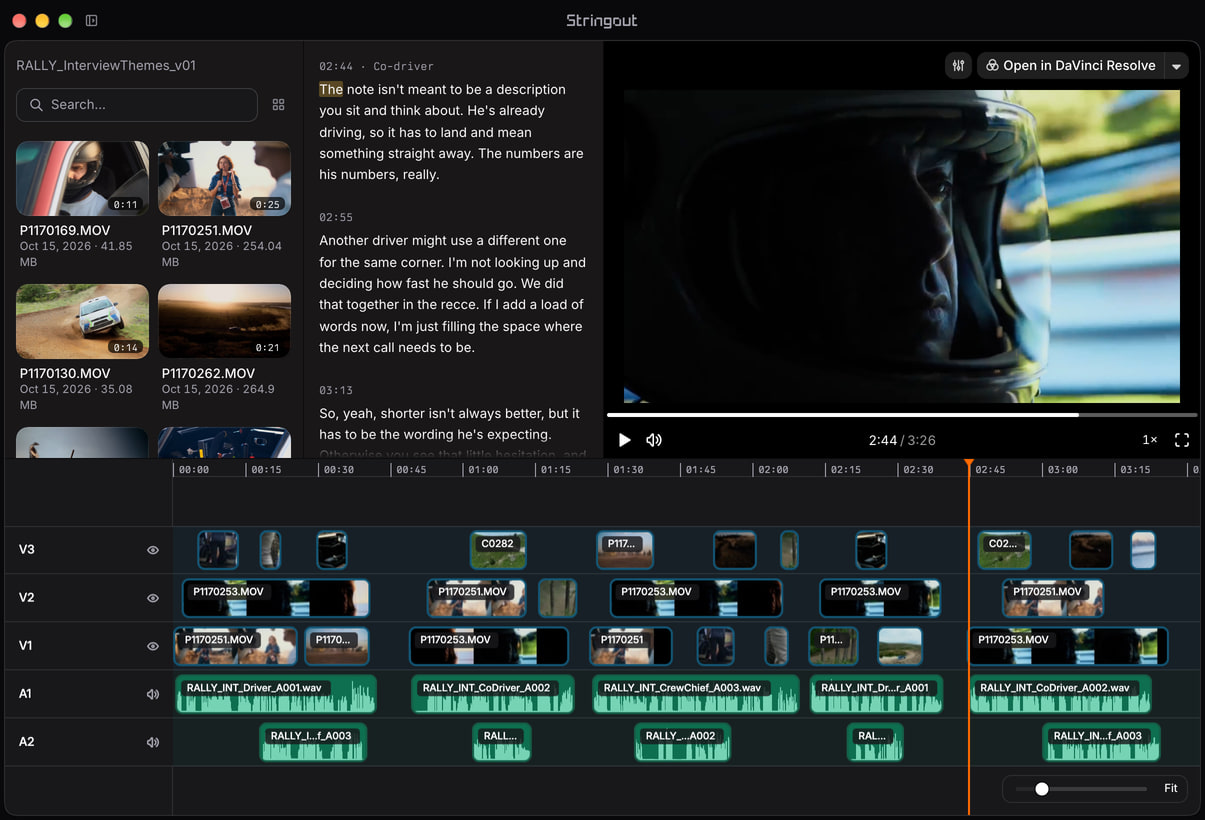Mute the A1 audio track
Viewport: 1205px width, 820px height.
153,694
